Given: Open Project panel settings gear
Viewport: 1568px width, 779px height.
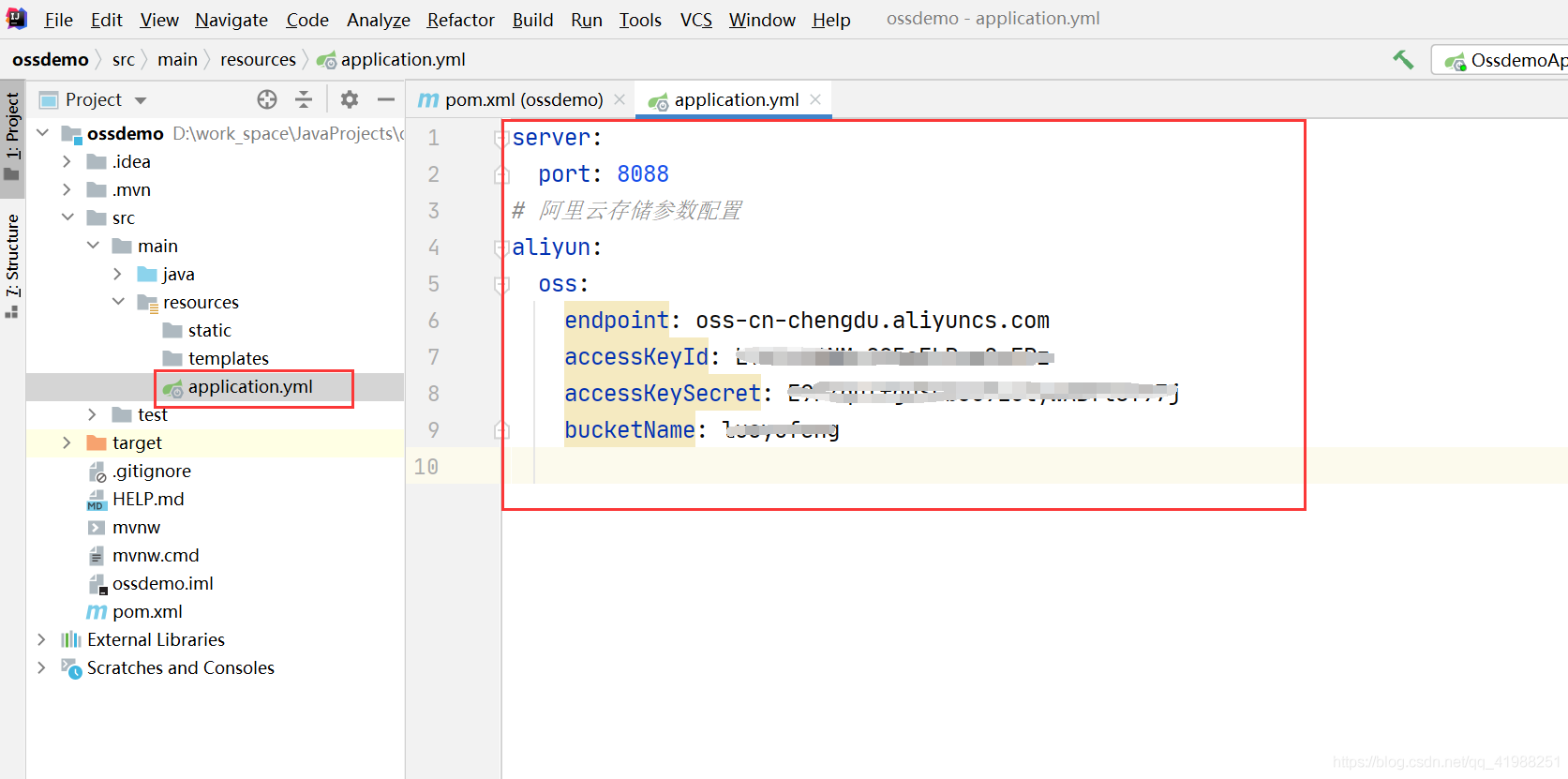Looking at the screenshot, I should click(350, 99).
